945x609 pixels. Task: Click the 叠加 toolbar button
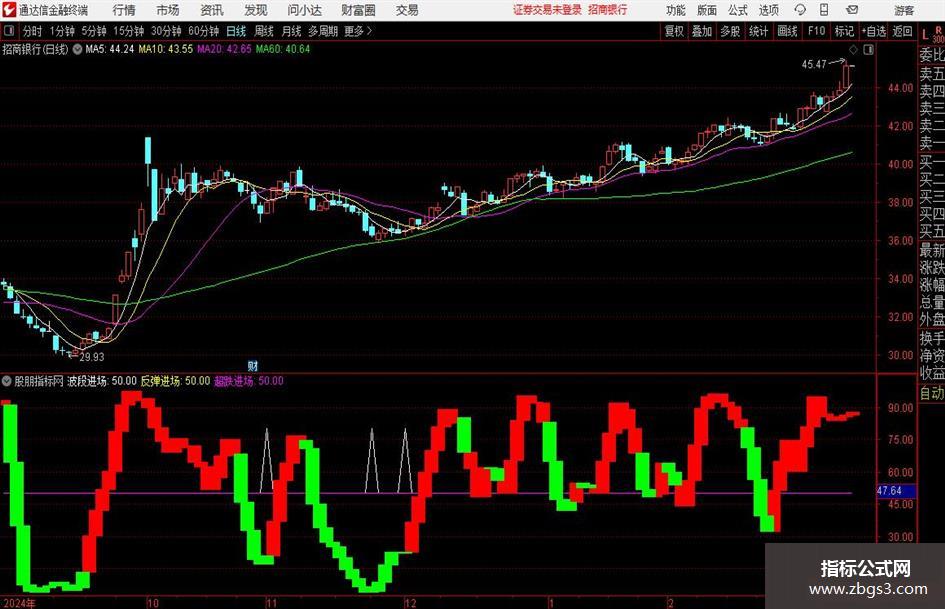[702, 31]
